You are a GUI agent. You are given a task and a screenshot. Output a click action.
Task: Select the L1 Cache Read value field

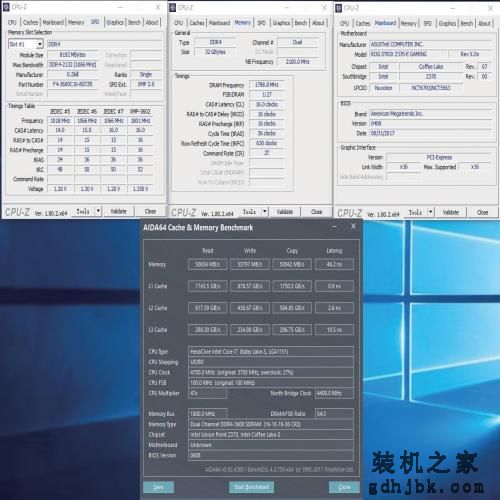click(208, 286)
